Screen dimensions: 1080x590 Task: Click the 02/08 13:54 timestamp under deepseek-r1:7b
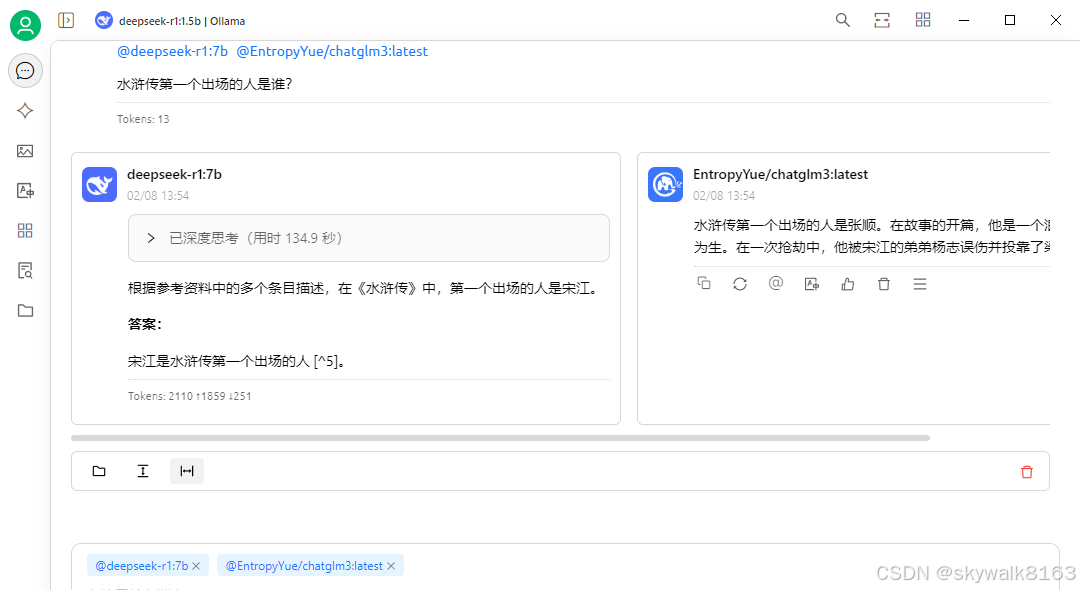(158, 196)
